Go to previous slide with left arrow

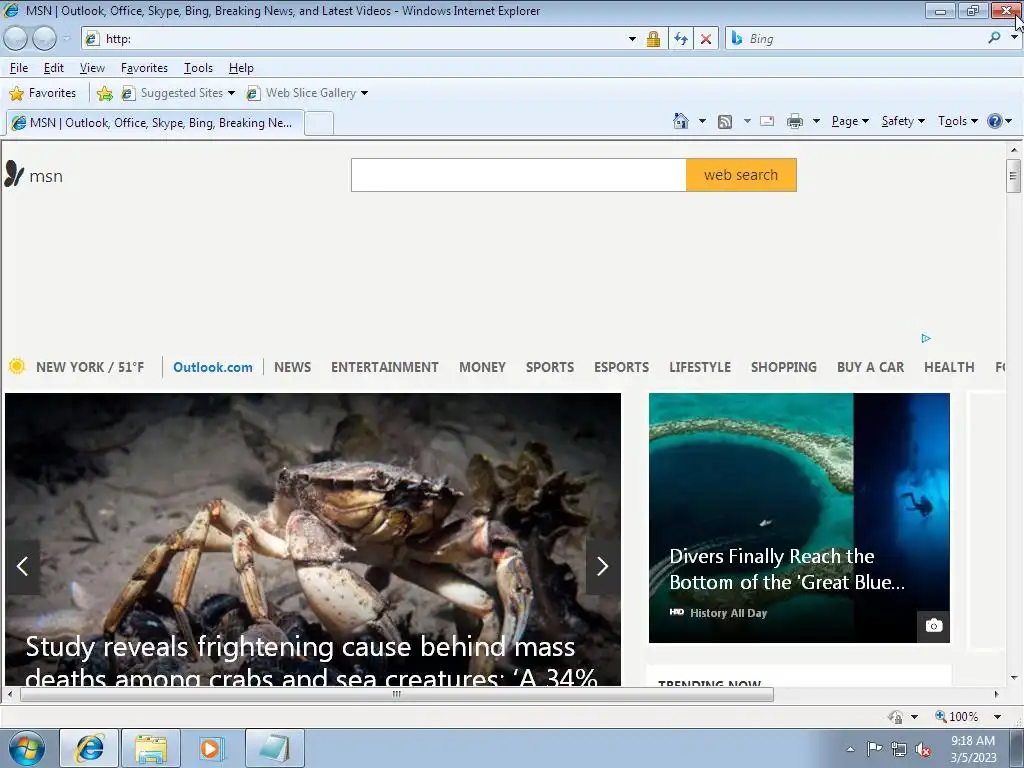tap(22, 566)
